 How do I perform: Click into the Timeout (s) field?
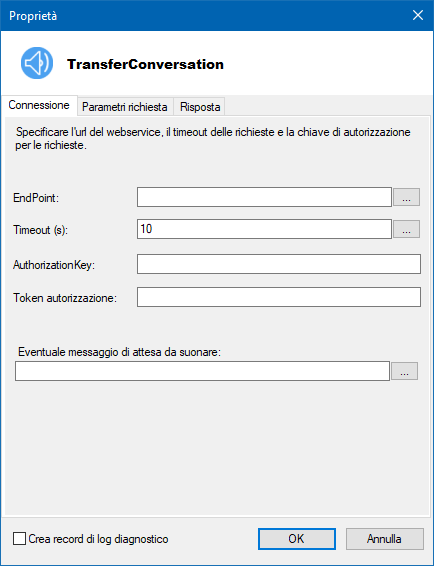[x=264, y=229]
